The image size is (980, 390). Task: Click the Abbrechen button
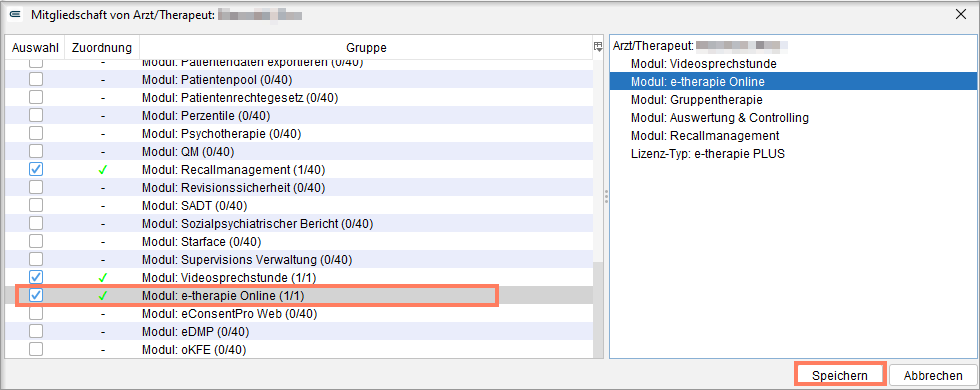pyautogui.click(x=933, y=375)
